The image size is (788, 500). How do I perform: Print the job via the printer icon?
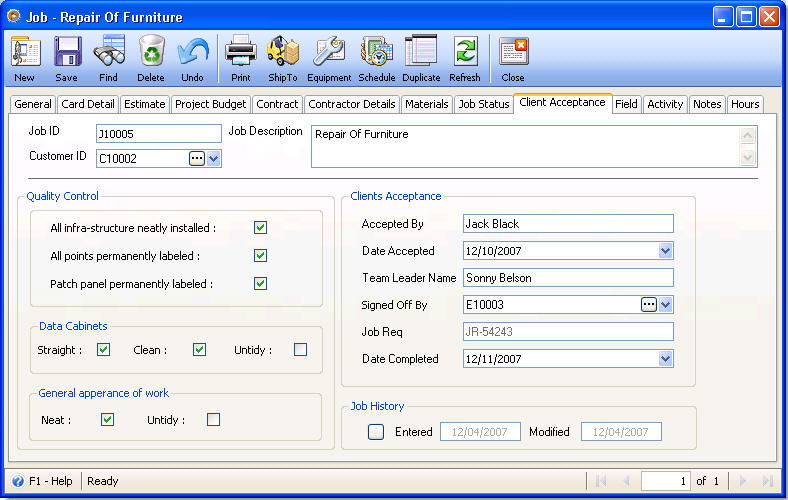click(x=241, y=52)
